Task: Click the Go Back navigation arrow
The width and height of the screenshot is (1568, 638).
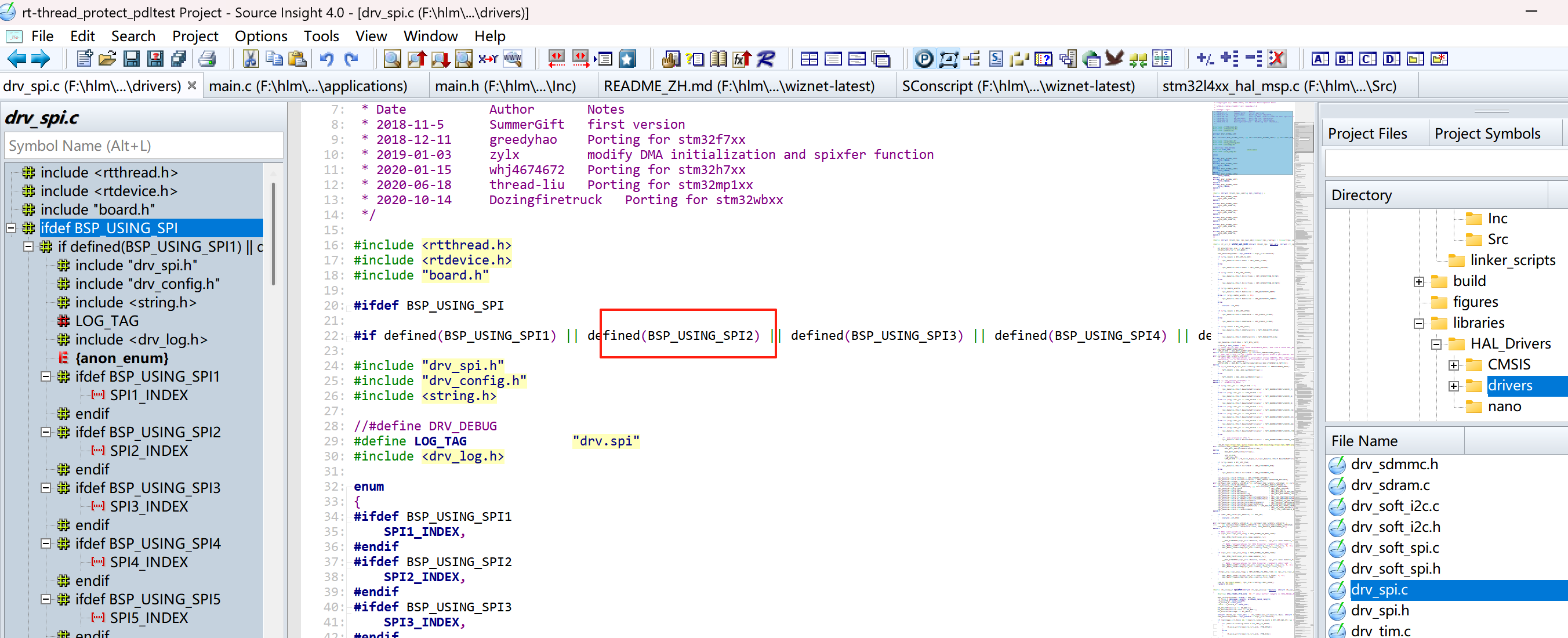Action: click(x=16, y=59)
